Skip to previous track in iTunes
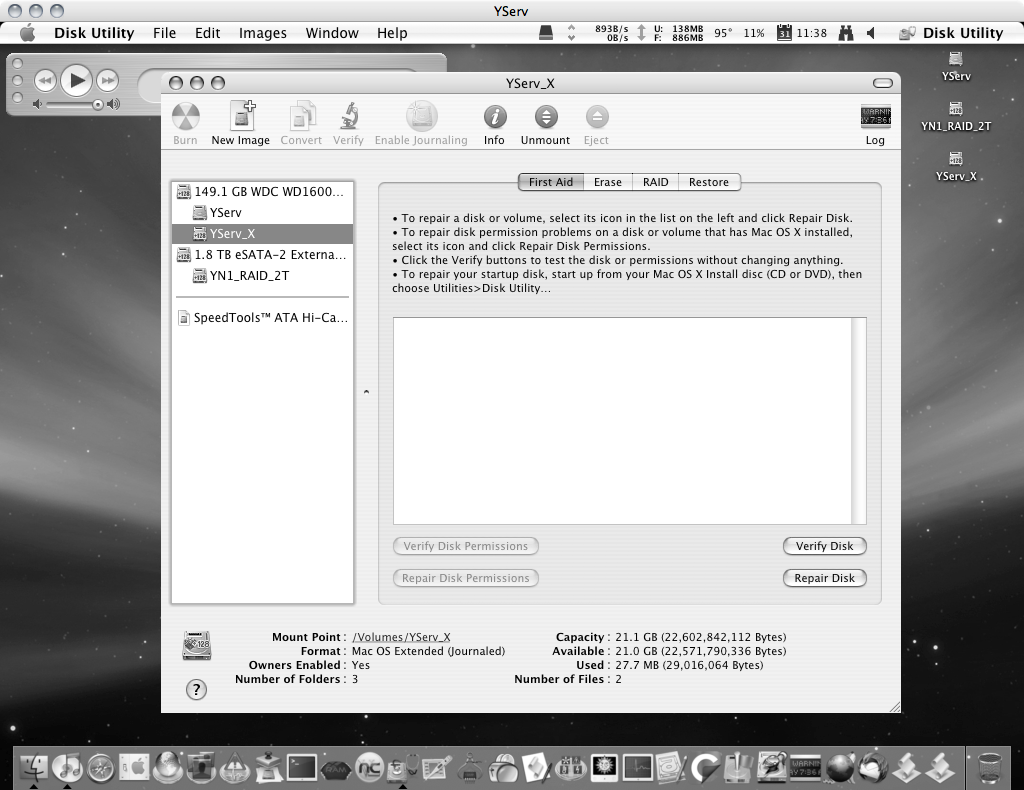The height and width of the screenshot is (790, 1024). (x=45, y=81)
